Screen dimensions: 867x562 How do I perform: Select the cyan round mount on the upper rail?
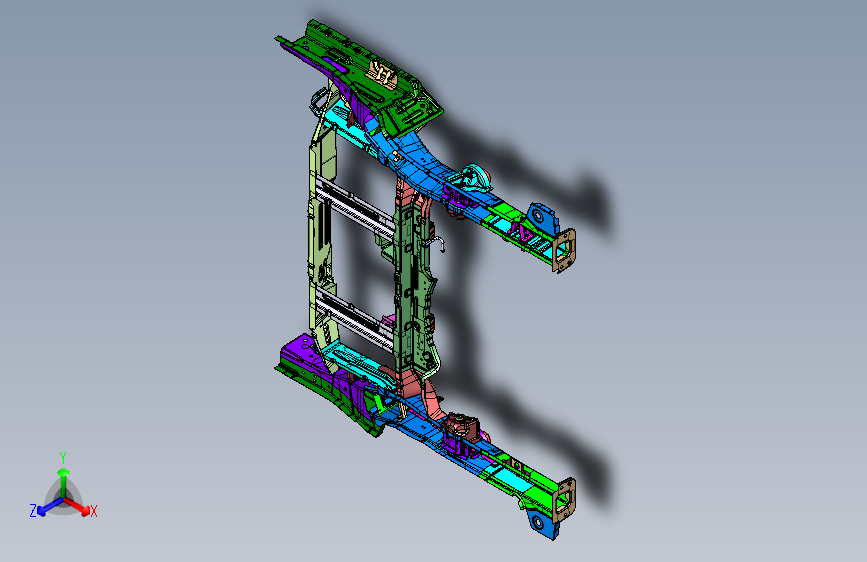click(475, 178)
